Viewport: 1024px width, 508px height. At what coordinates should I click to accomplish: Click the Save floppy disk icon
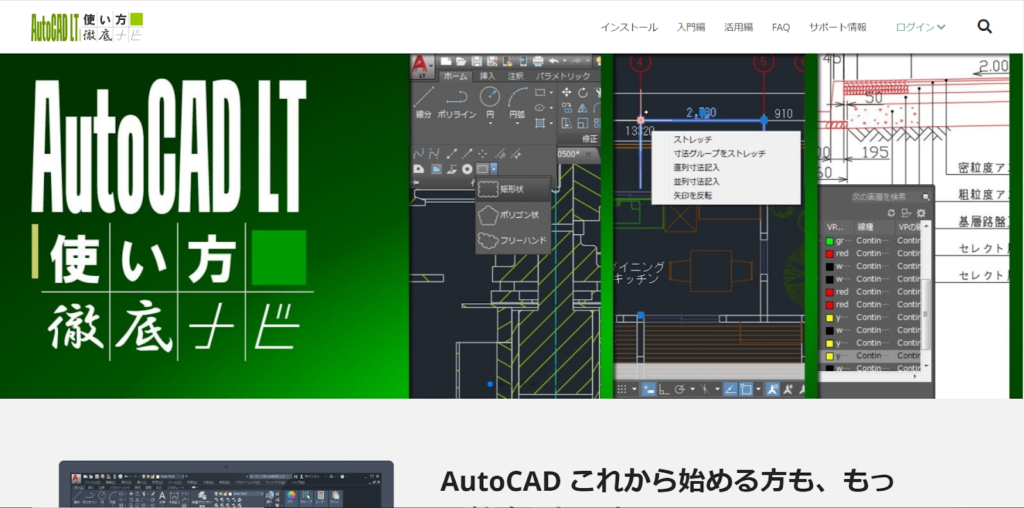point(477,61)
